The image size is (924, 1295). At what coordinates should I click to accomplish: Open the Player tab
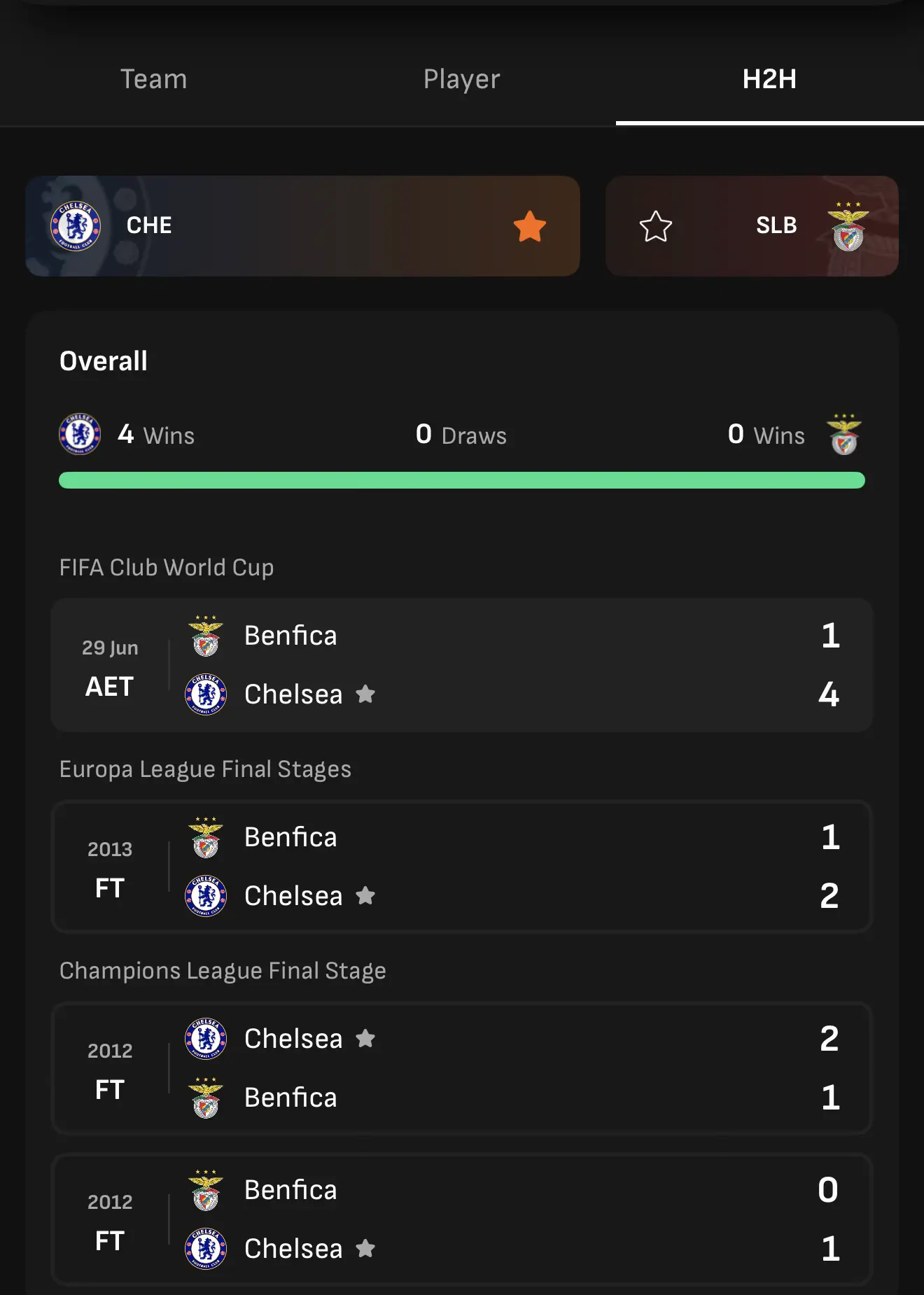click(x=461, y=79)
